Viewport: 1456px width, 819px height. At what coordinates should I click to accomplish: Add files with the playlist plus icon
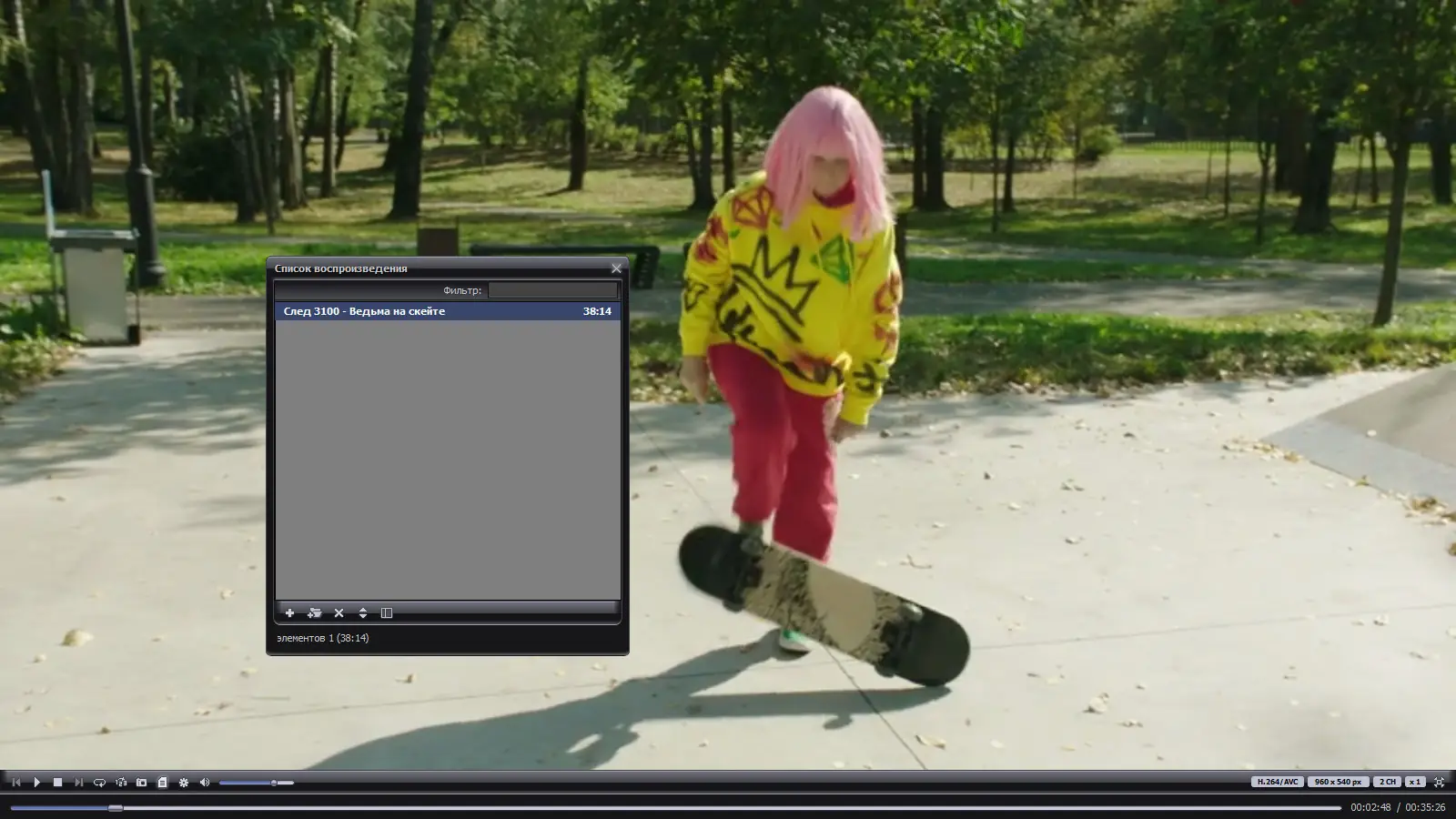pyautogui.click(x=289, y=613)
